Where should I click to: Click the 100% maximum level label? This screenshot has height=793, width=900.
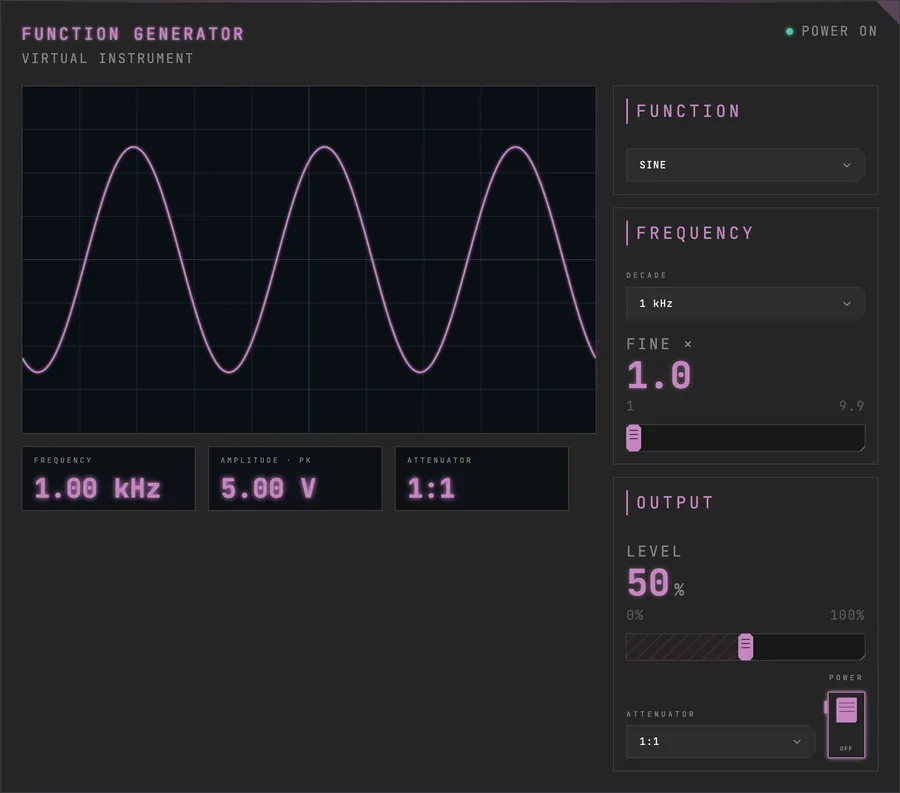point(847,615)
